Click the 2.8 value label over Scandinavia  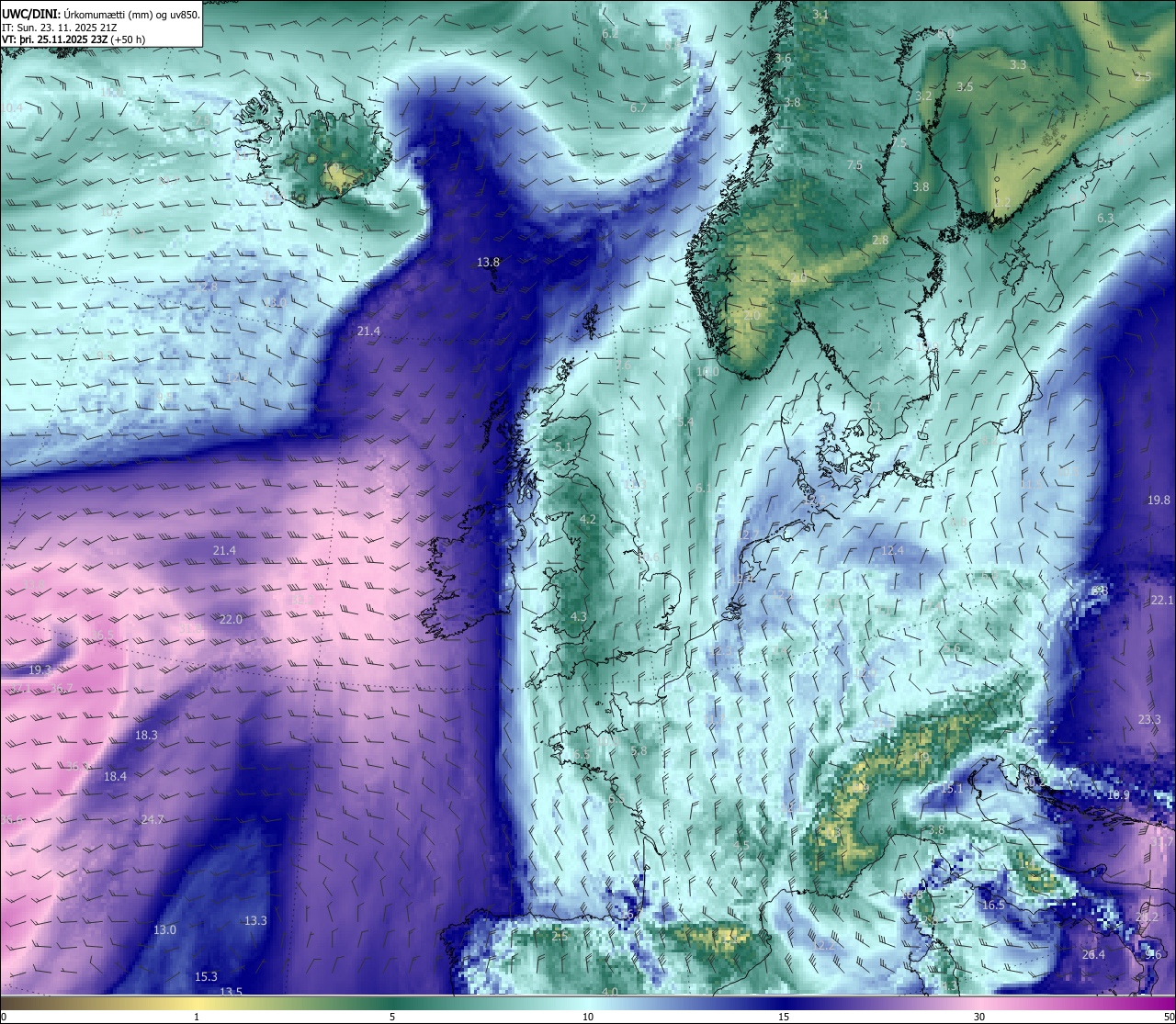[880, 240]
